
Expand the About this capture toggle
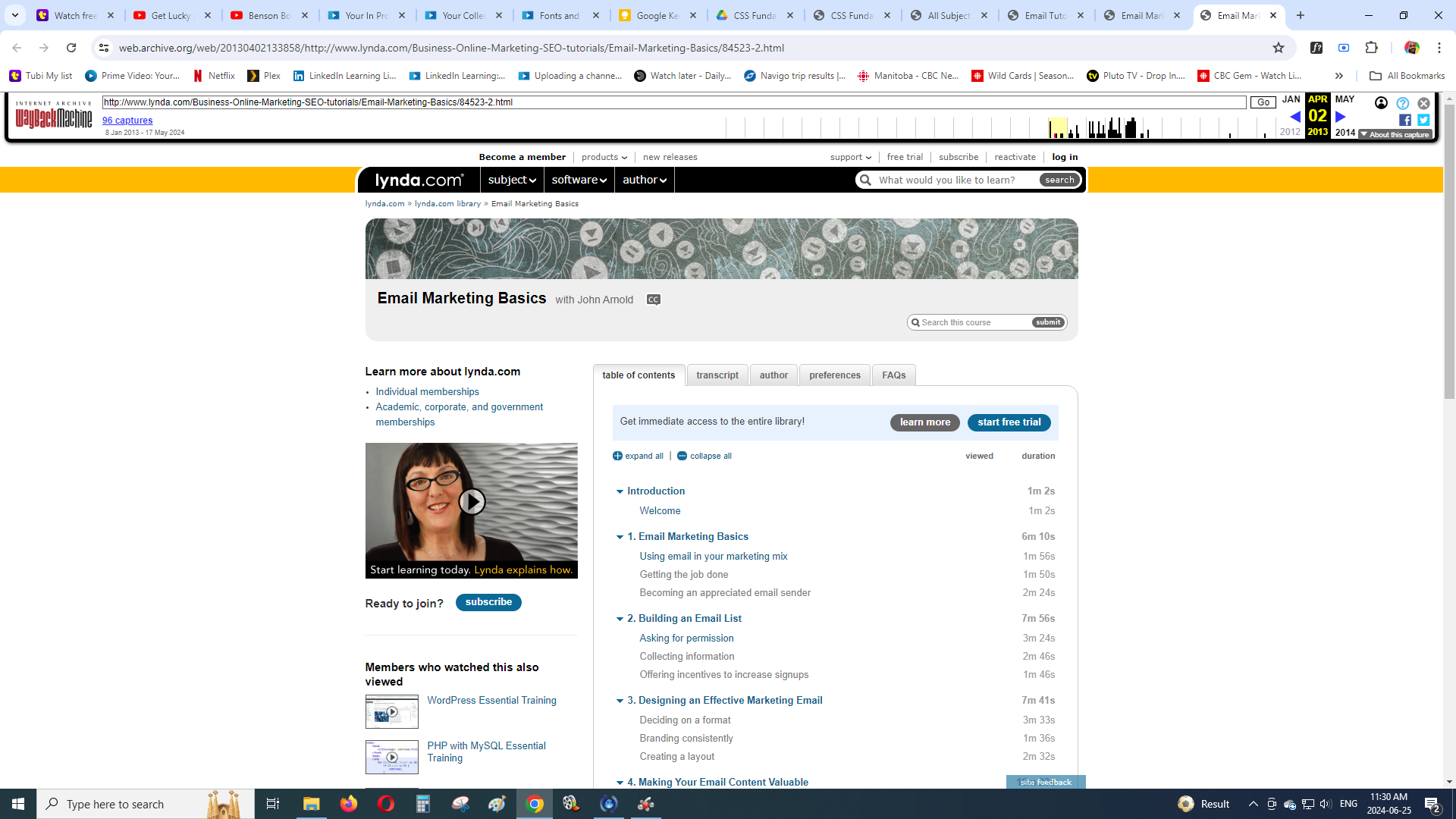coord(1395,135)
